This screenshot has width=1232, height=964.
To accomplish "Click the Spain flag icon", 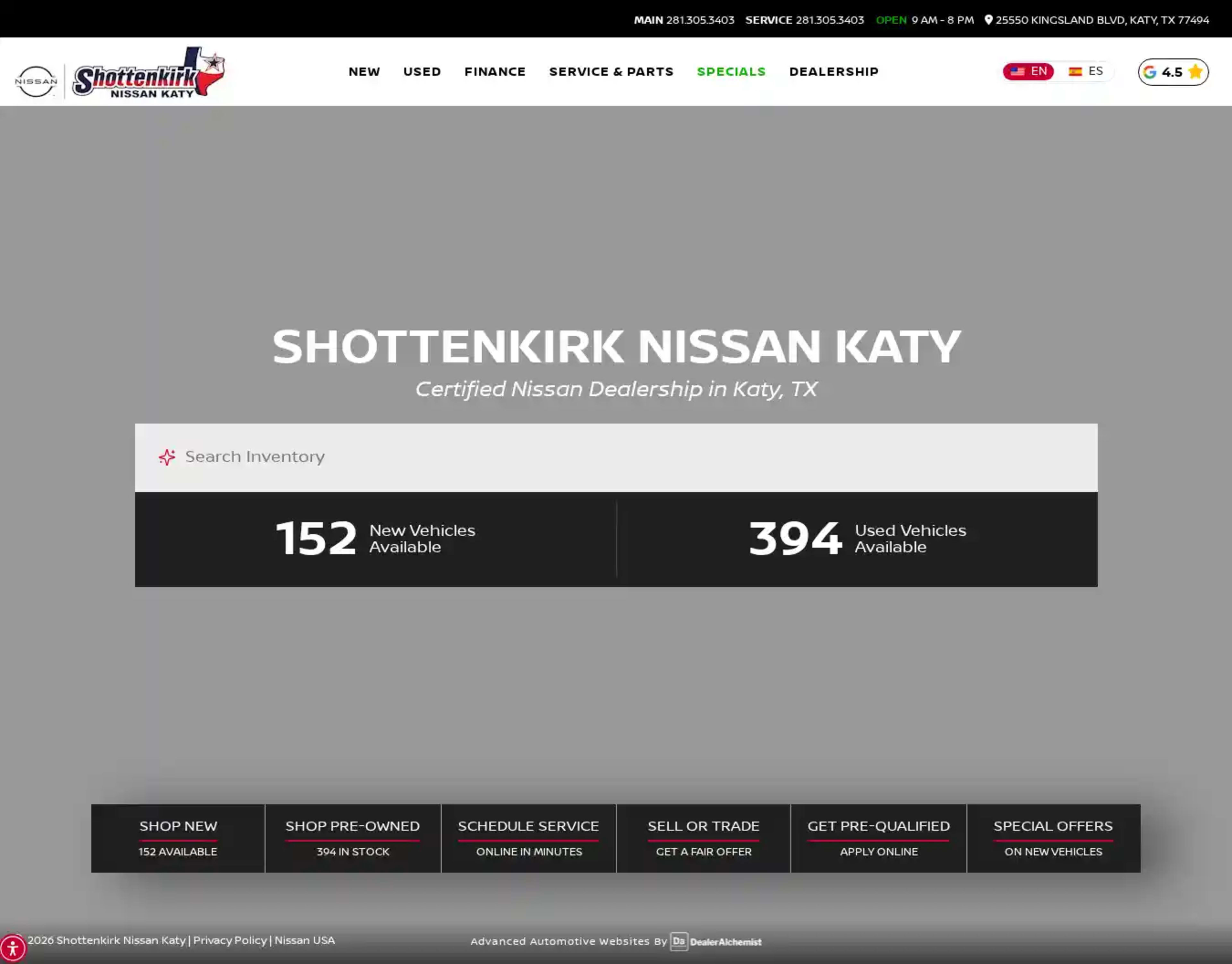I will click(x=1075, y=72).
